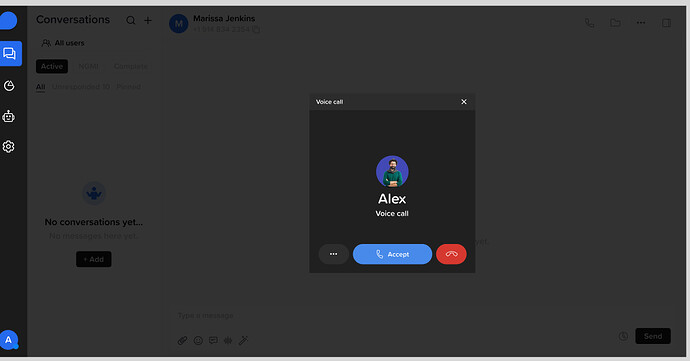Open the Conversations sidebar icon
Screen dimensions: 690x361
click(10, 53)
